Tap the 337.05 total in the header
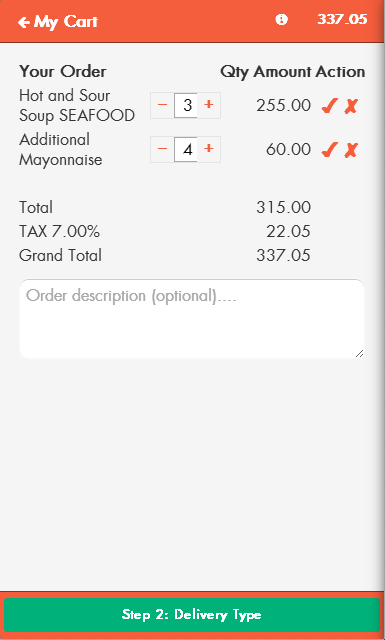The width and height of the screenshot is (385, 640). pyautogui.click(x=342, y=19)
